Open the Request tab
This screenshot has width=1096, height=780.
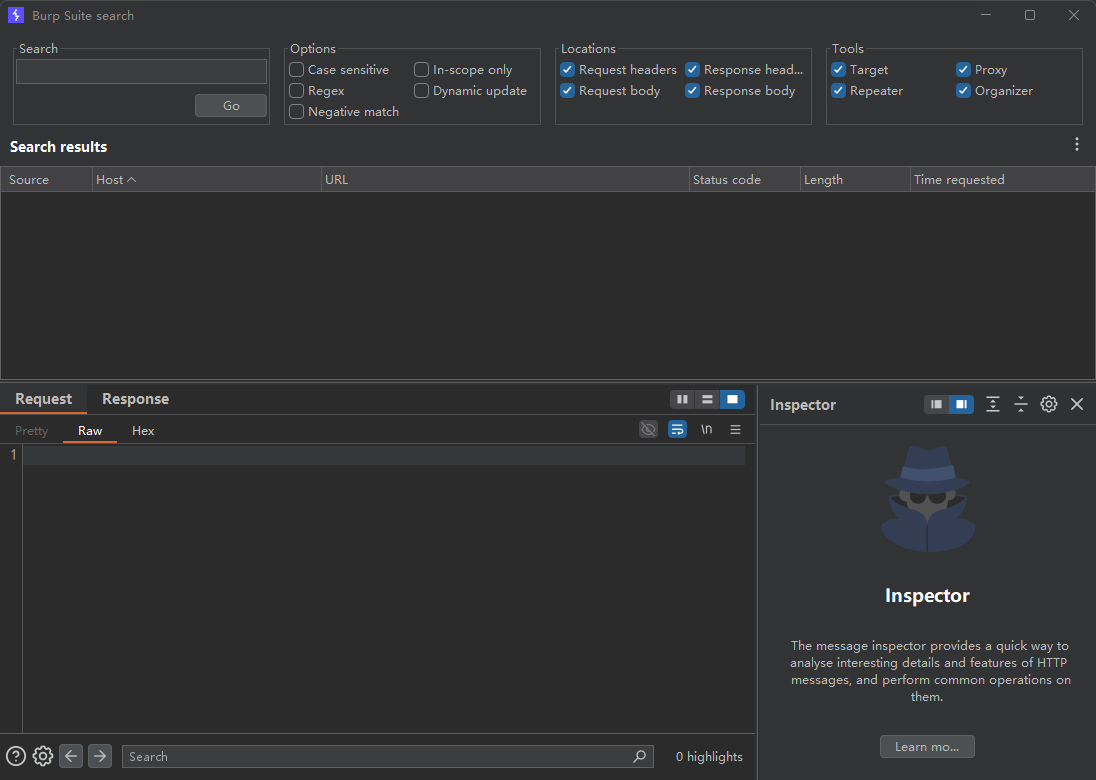pos(43,398)
